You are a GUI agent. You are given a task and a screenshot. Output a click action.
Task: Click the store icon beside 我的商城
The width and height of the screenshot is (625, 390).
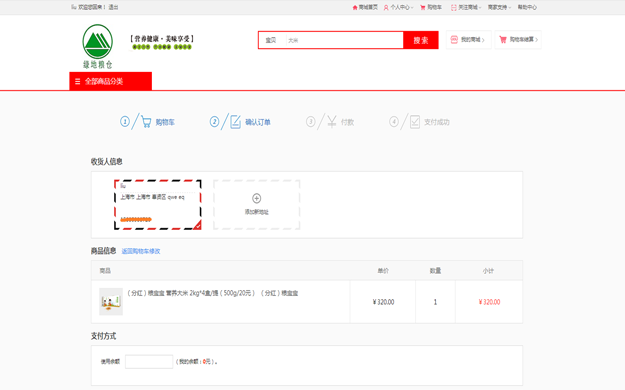454,39
